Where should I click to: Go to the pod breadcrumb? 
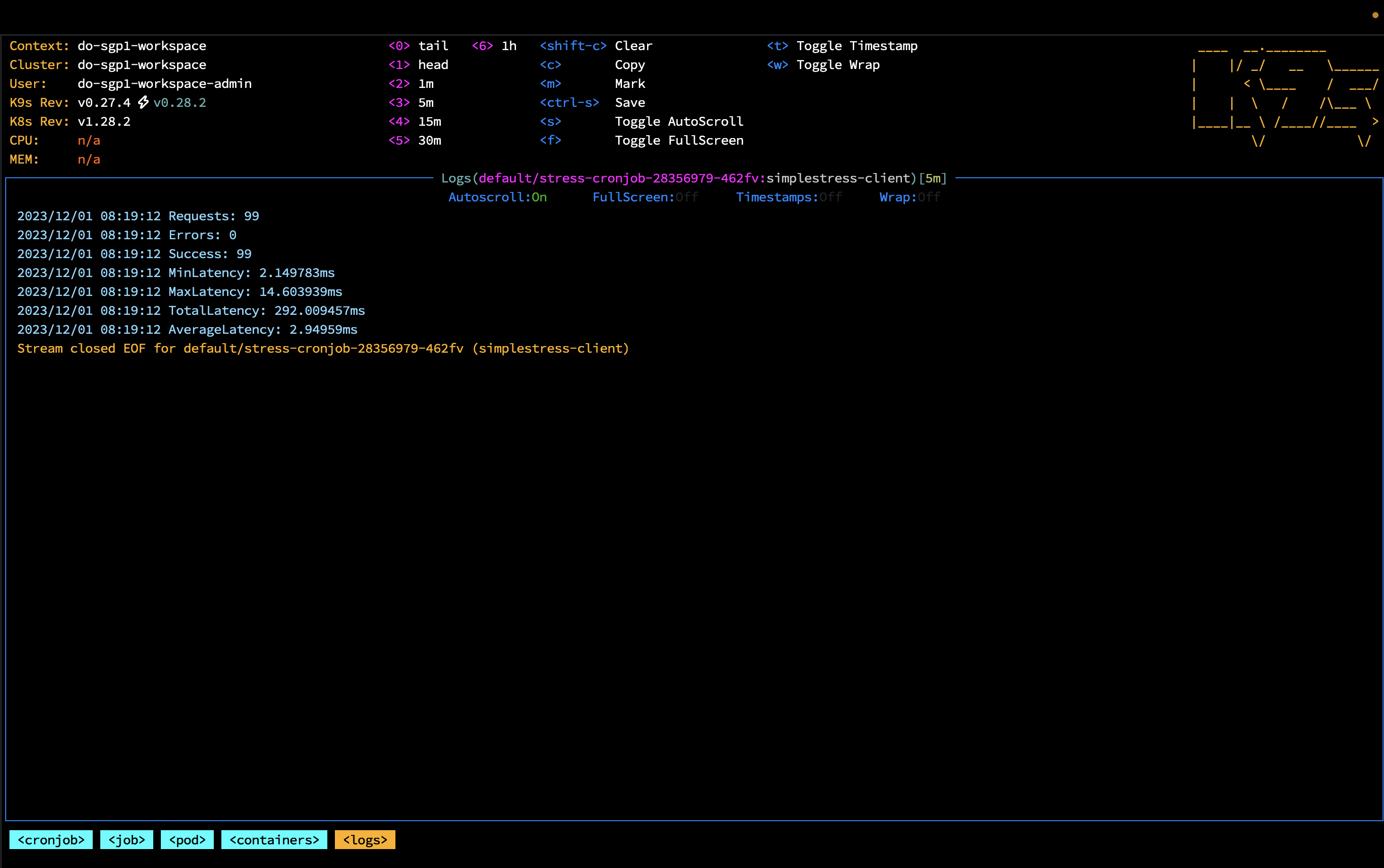coord(187,839)
